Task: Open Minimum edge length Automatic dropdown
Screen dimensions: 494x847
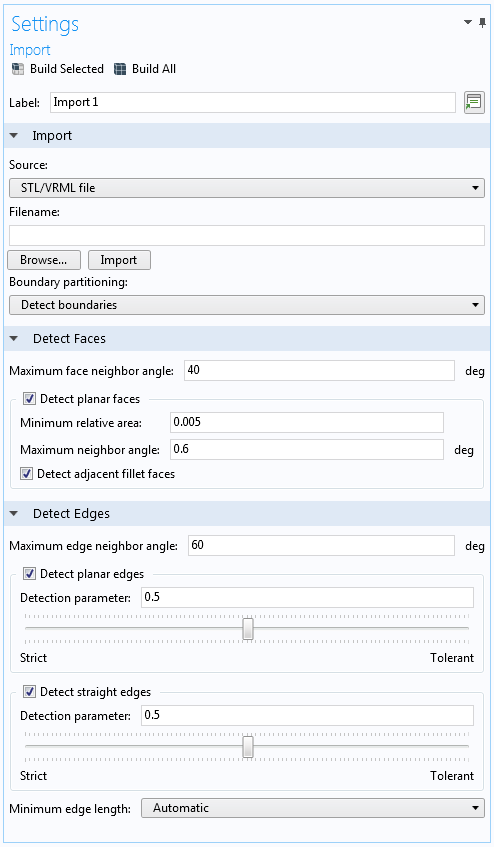Action: click(x=313, y=808)
